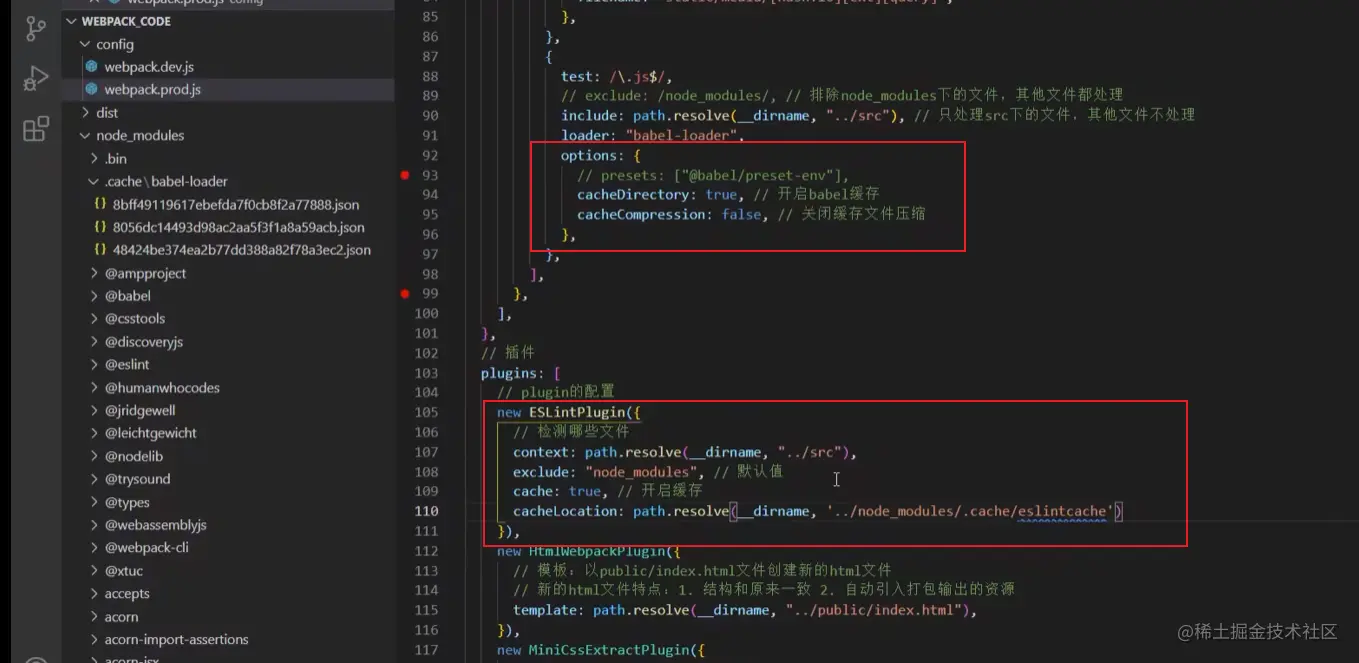This screenshot has width=1359, height=663.
Task: Expand the @webassemblyjs folder
Action: 155,525
